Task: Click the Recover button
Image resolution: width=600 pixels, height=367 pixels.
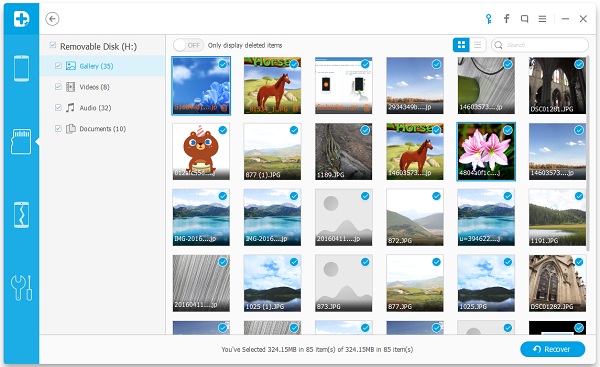Action: (x=553, y=349)
